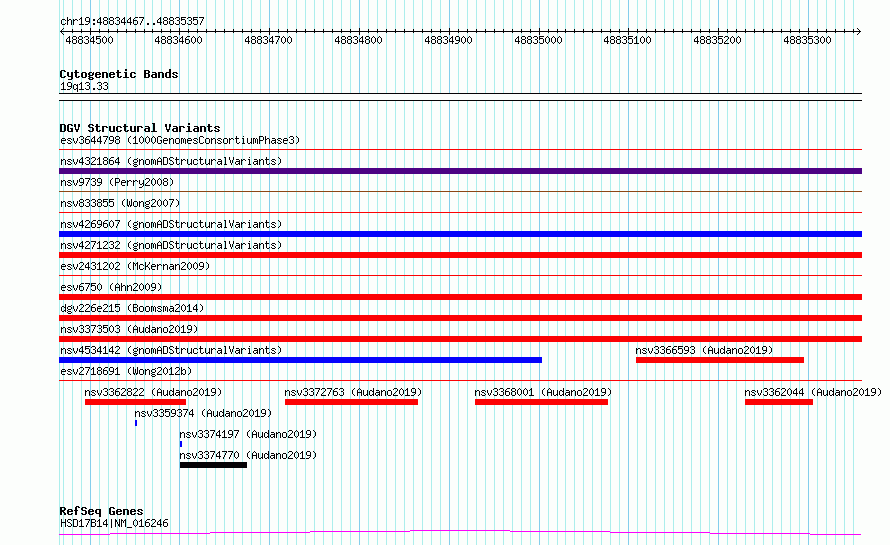This screenshot has height=545, width=890.
Task: Click the red esv6750 variant bar
Action: click(460, 297)
